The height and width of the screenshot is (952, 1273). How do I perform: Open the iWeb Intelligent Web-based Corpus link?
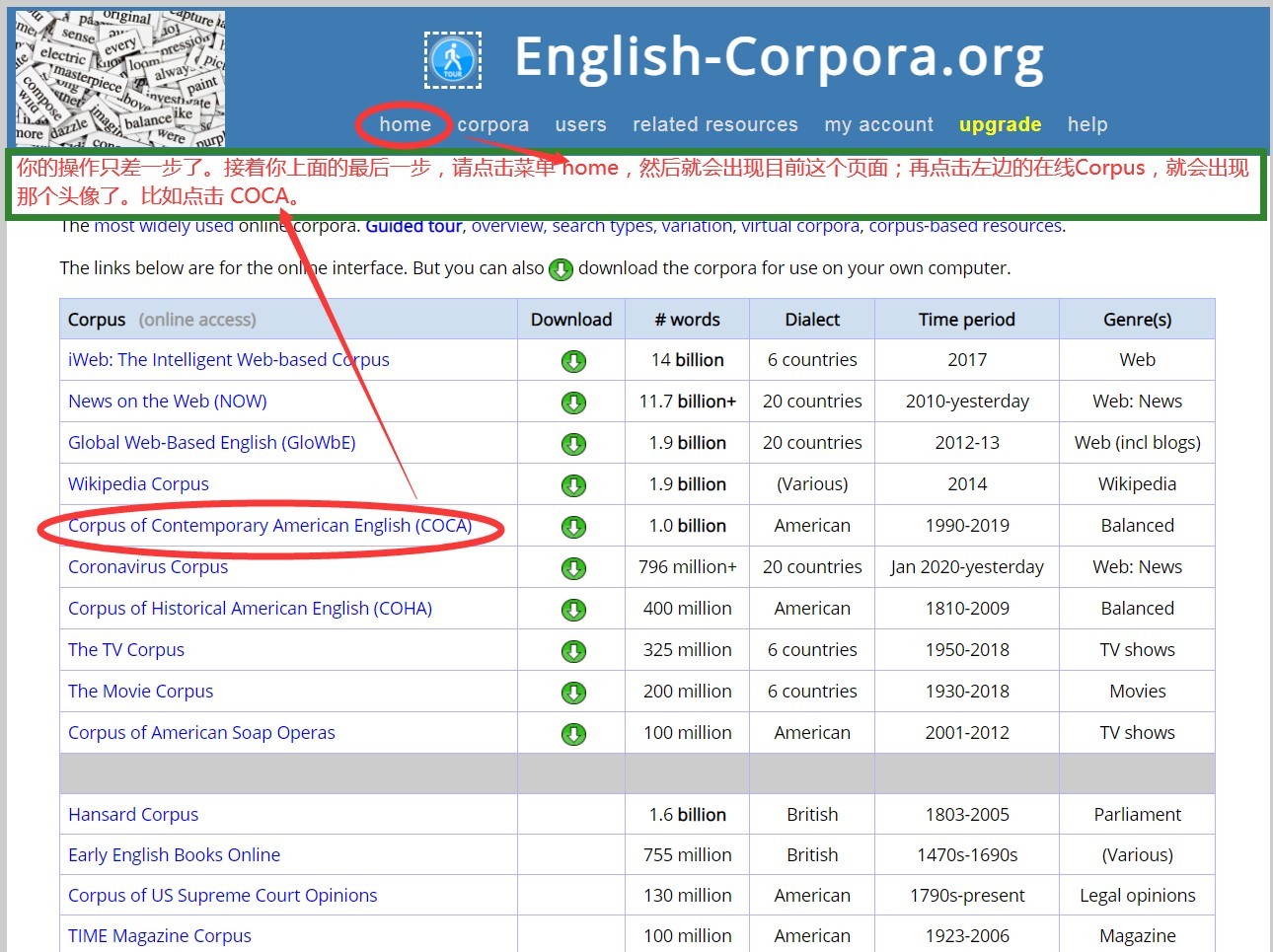[229, 360]
